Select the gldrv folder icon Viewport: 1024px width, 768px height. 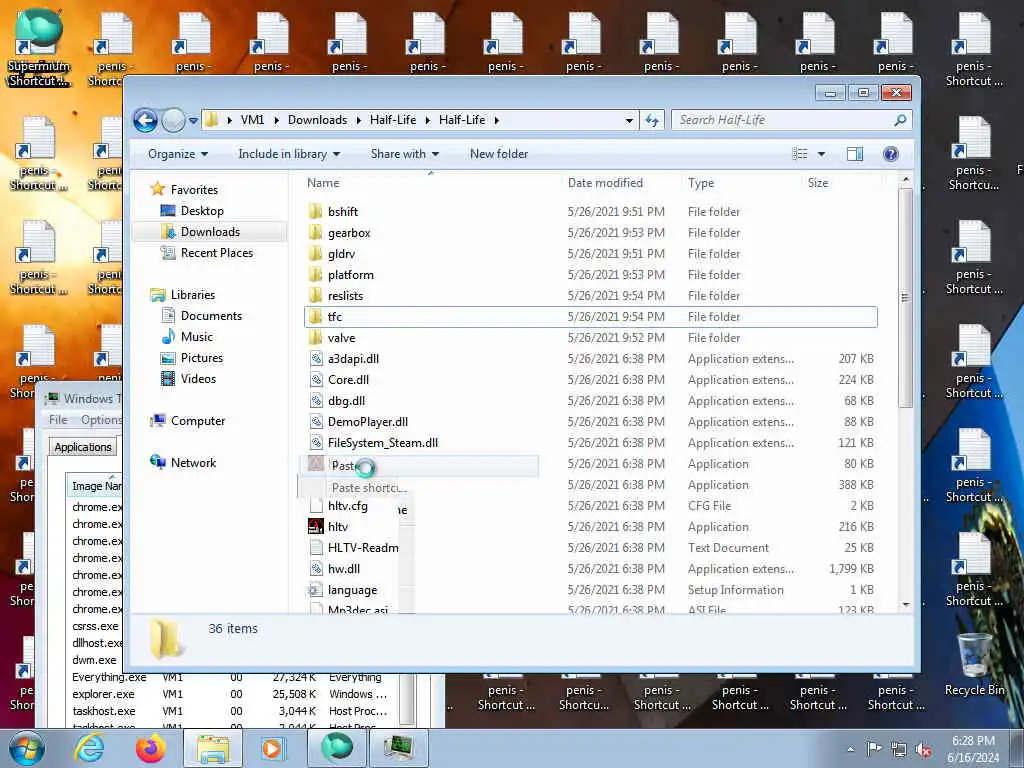(315, 253)
